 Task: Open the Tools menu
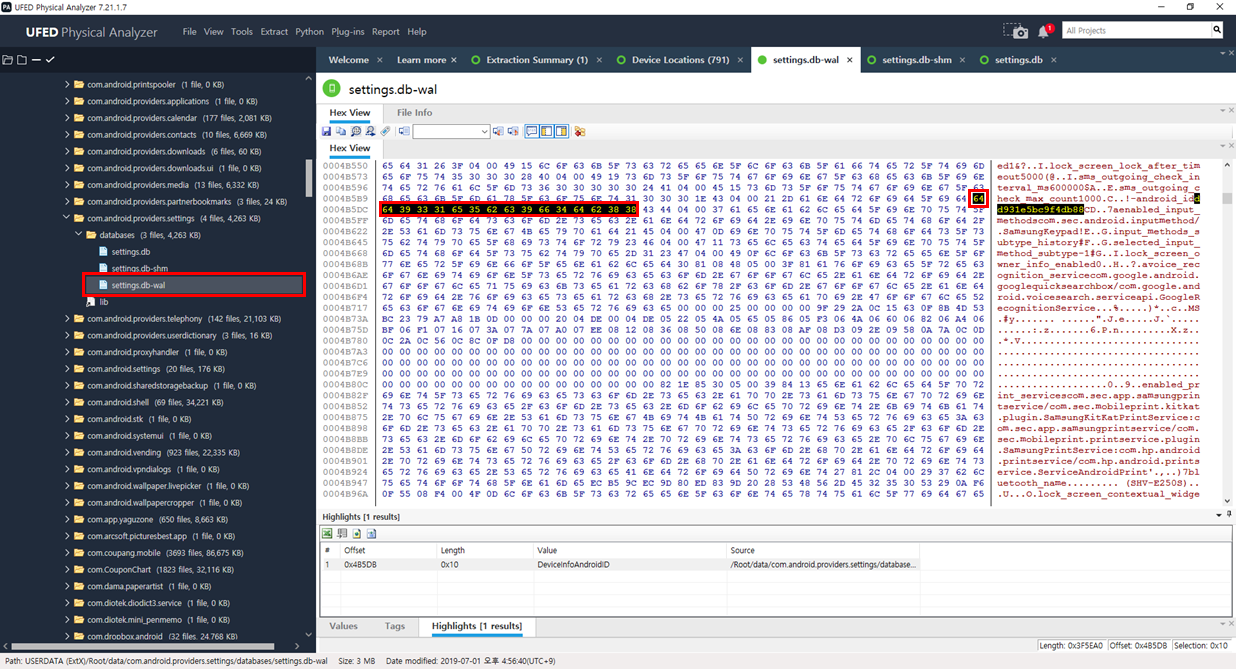point(242,31)
